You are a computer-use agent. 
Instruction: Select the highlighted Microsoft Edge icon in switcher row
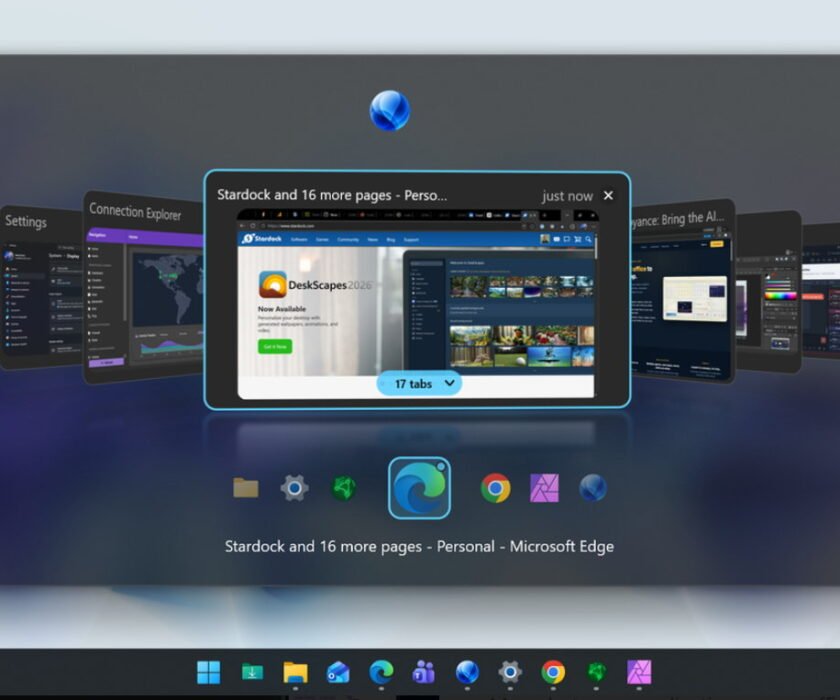(419, 488)
